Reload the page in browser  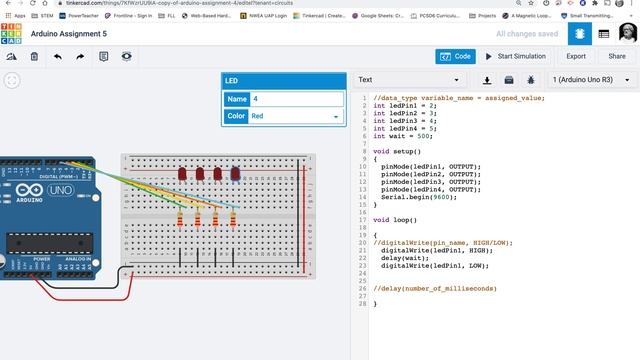(x=32, y=3)
